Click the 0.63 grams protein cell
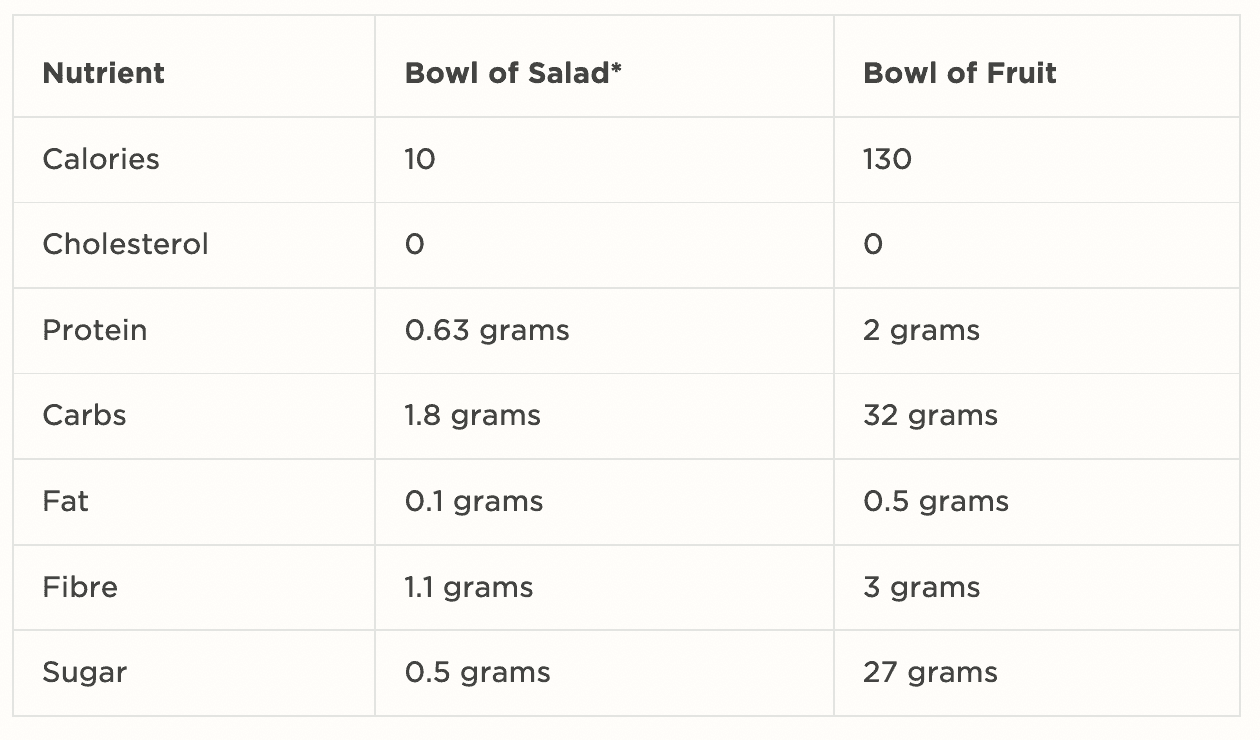The width and height of the screenshot is (1260, 740). [487, 330]
